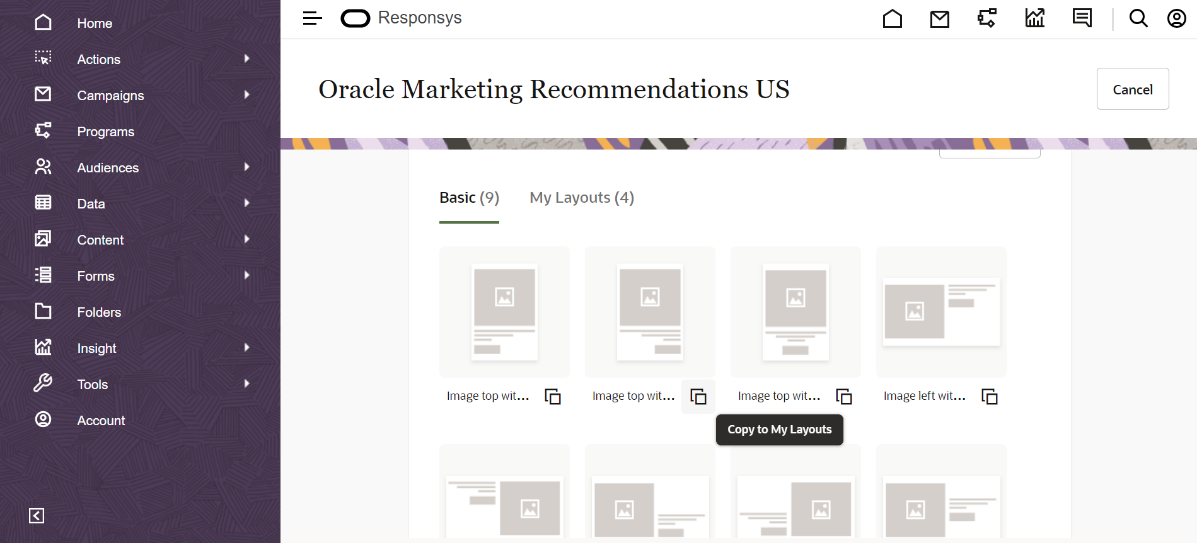Collapse the sidebar navigation panel
Viewport: 1197px width, 543px height.
pyautogui.click(x=37, y=516)
